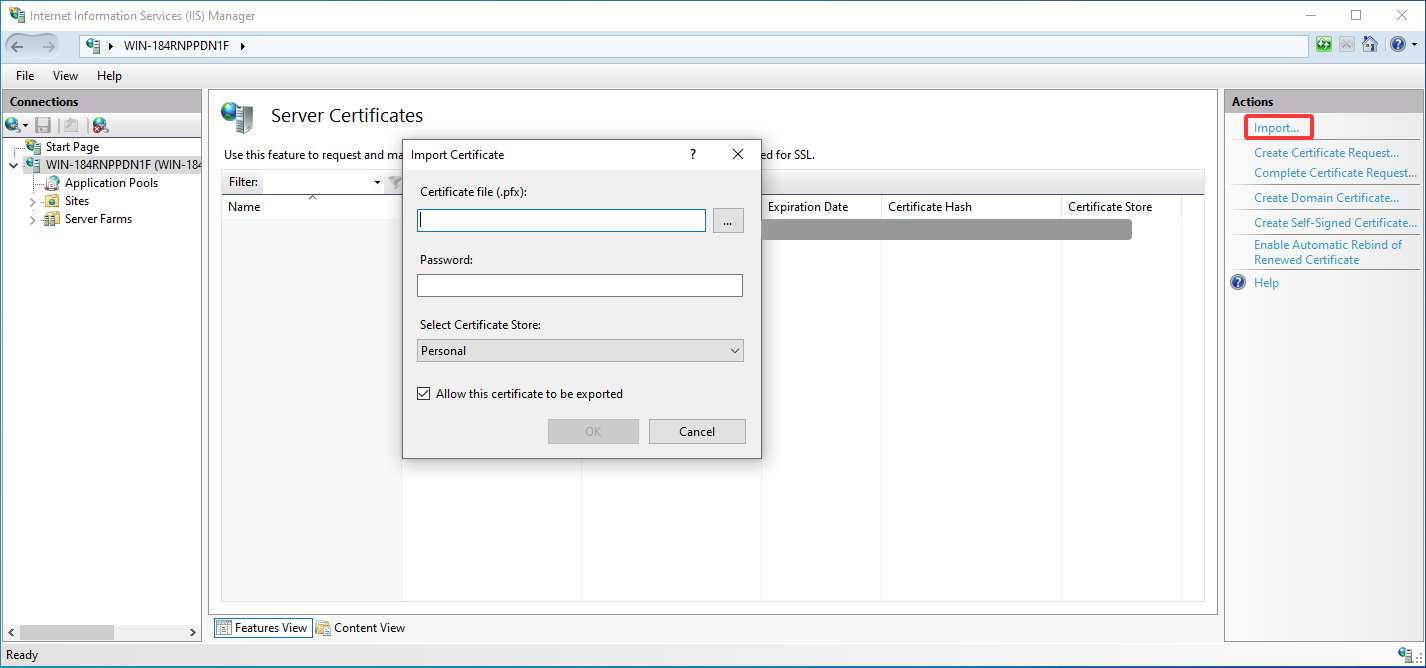Click the Import... action link
Viewport: 1426px width, 668px height.
click(1276, 128)
